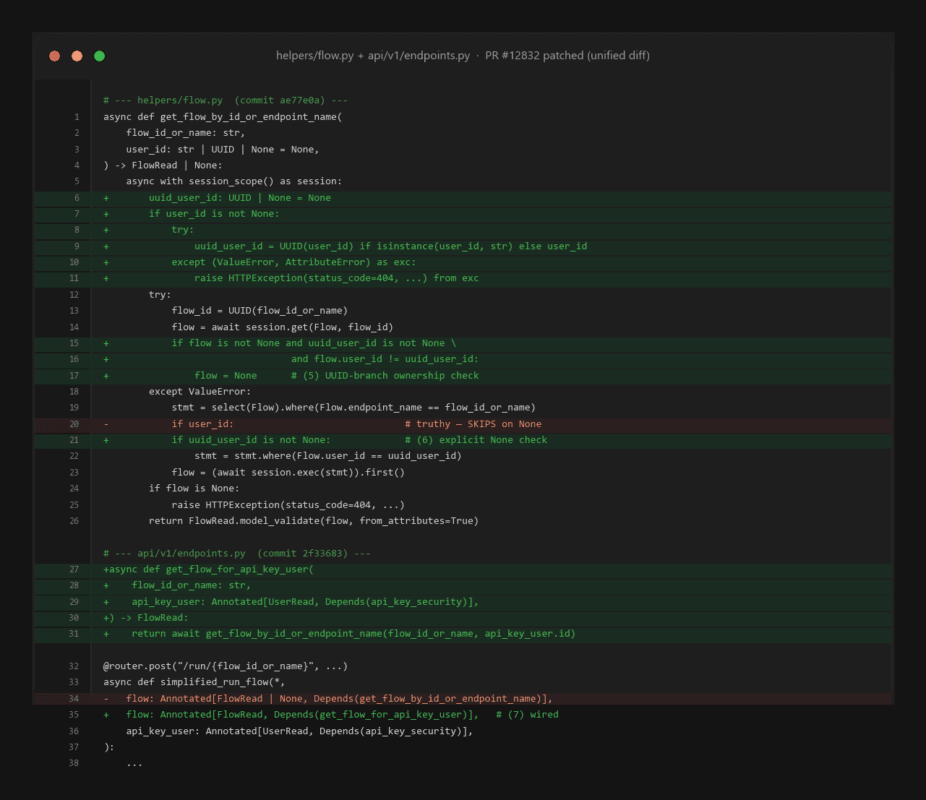Click the minus marker on line 20

click(106, 424)
